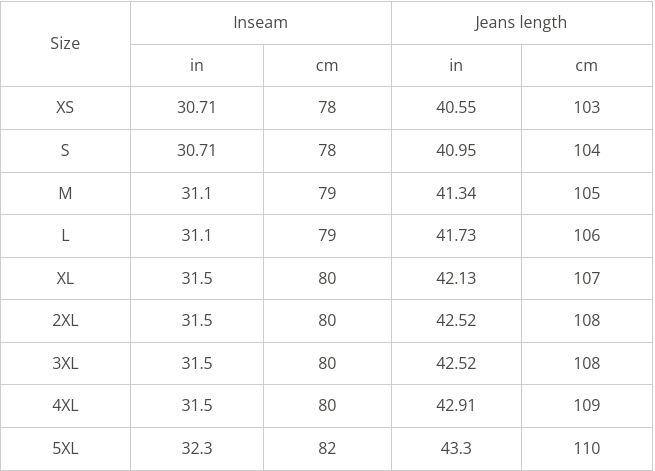Select the S size row label
Viewport: 655px width, 471px height.
click(65, 150)
